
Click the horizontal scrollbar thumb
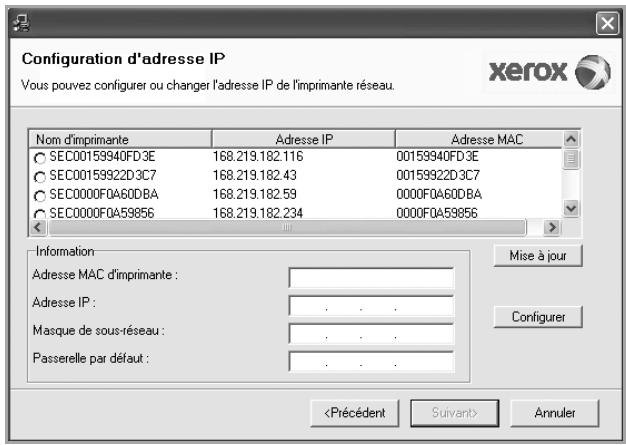tap(287, 227)
